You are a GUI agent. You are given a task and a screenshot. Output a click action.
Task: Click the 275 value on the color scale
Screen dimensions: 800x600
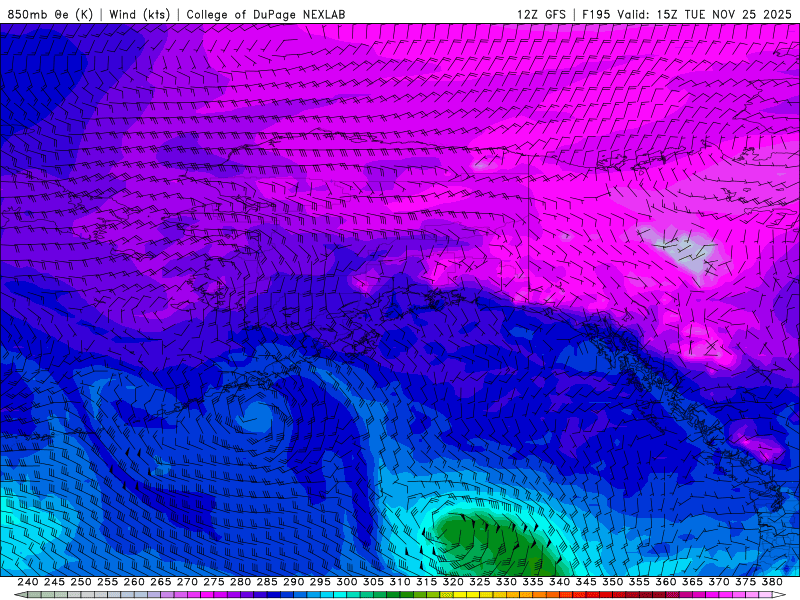(x=214, y=582)
